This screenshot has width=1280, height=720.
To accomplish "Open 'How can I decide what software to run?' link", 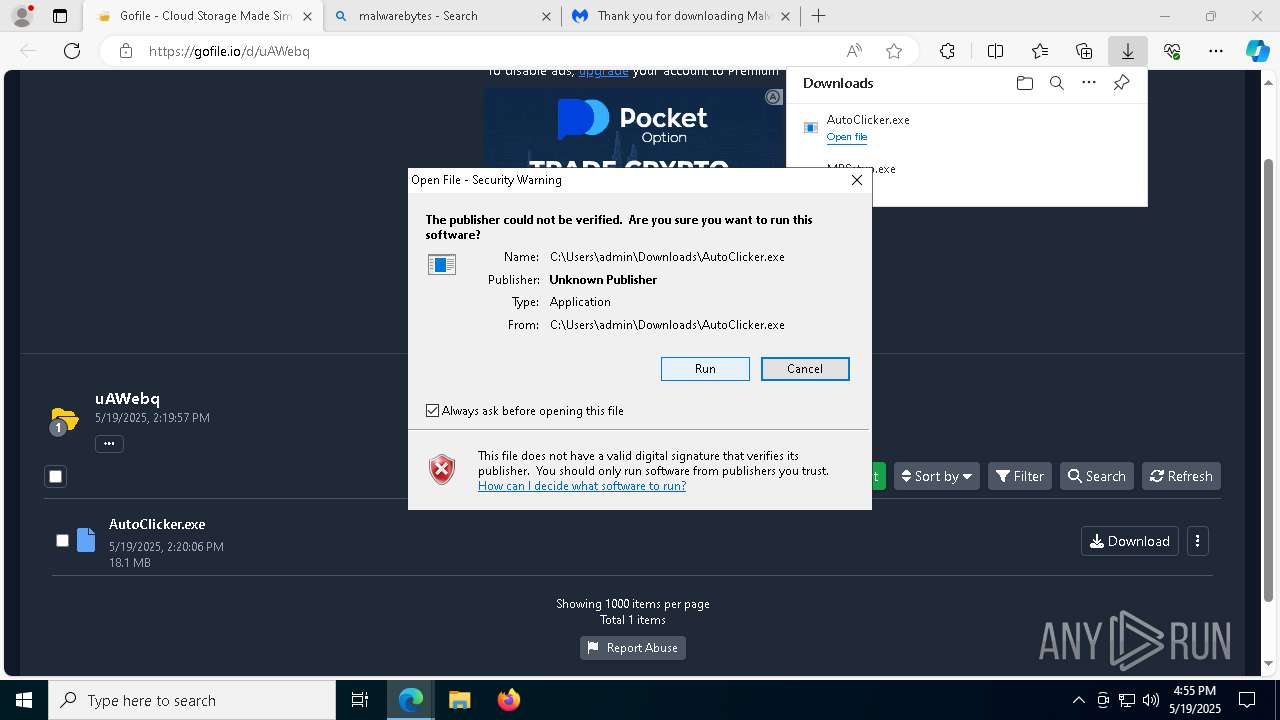I will click(582, 486).
